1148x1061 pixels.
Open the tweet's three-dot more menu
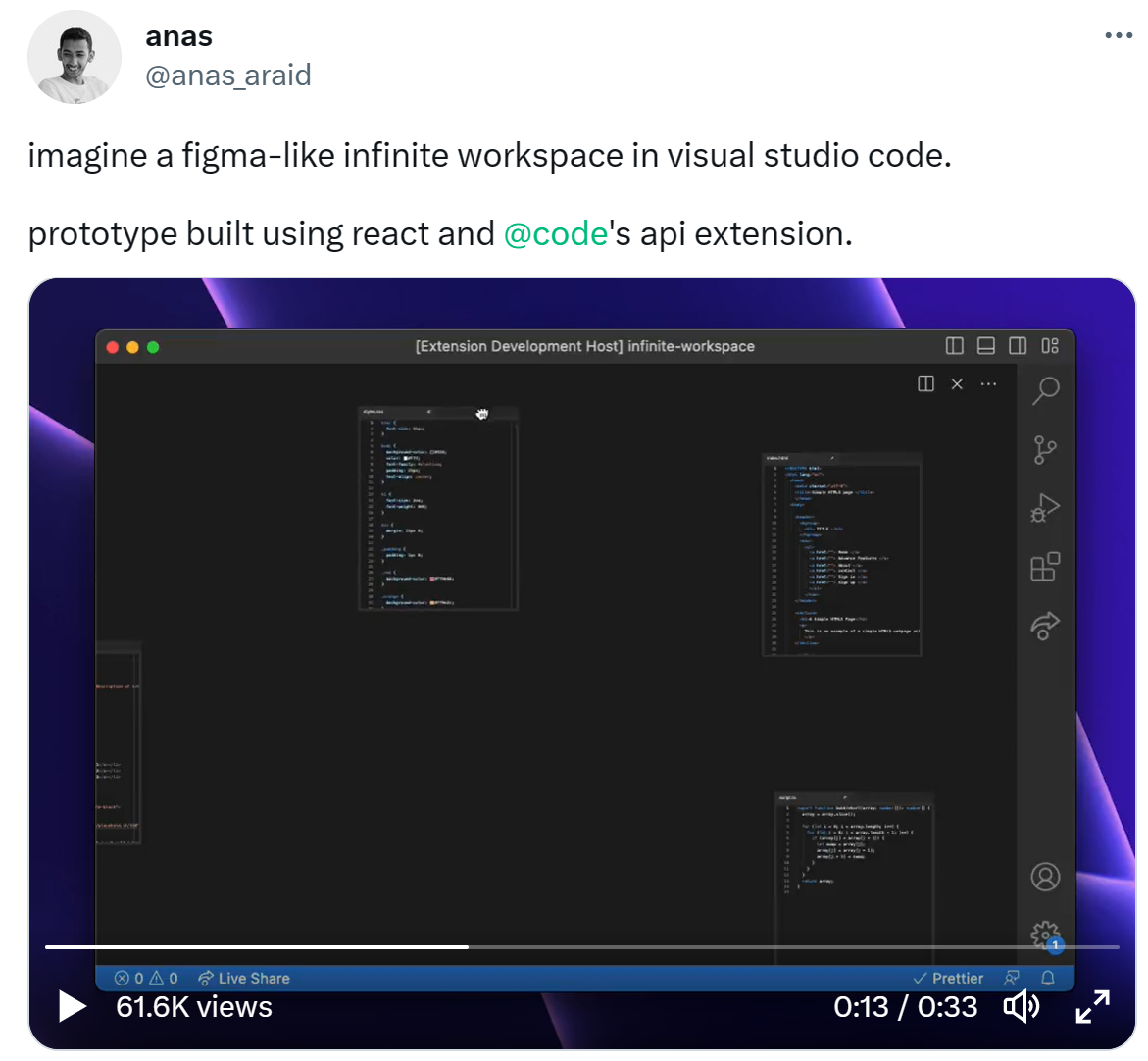pyautogui.click(x=1118, y=35)
